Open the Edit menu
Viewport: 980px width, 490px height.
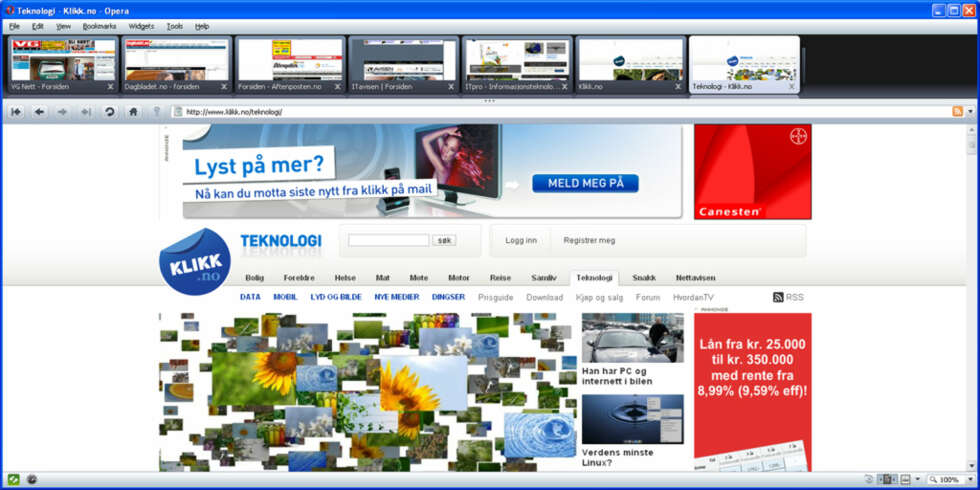38,26
